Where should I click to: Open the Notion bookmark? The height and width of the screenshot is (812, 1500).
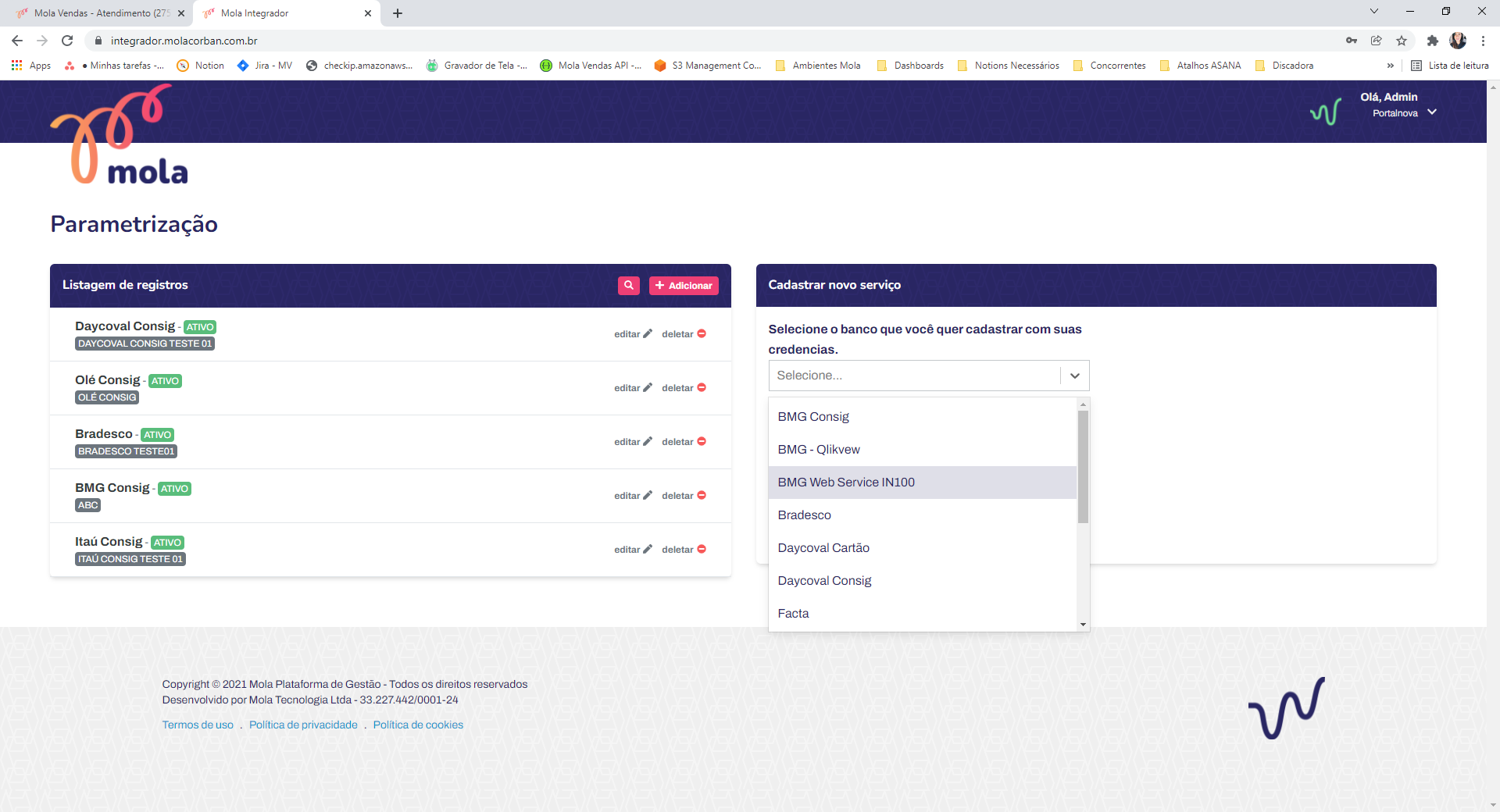(x=201, y=66)
